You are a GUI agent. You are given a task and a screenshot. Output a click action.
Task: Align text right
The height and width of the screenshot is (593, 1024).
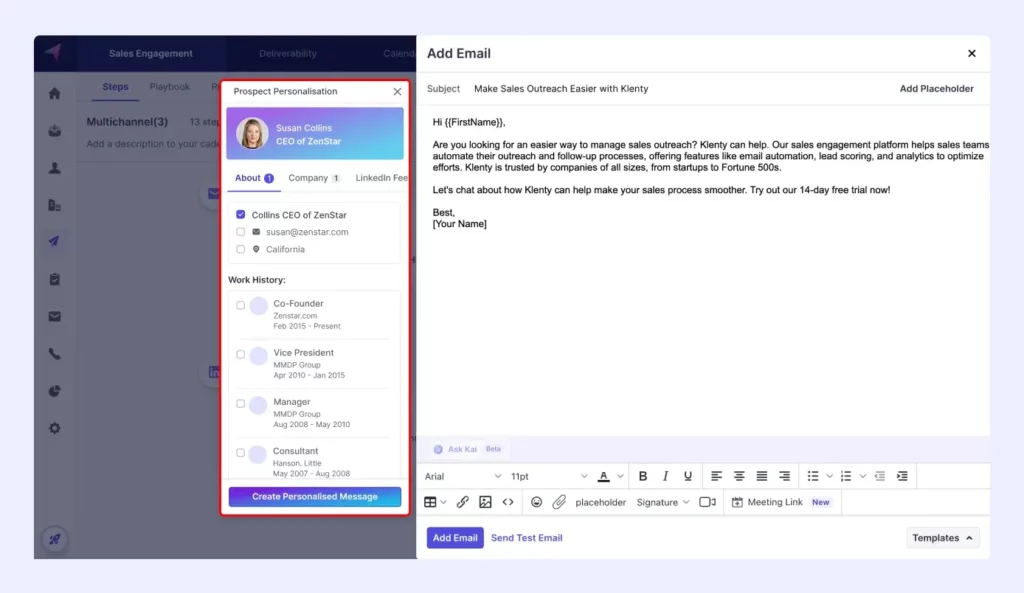(784, 476)
